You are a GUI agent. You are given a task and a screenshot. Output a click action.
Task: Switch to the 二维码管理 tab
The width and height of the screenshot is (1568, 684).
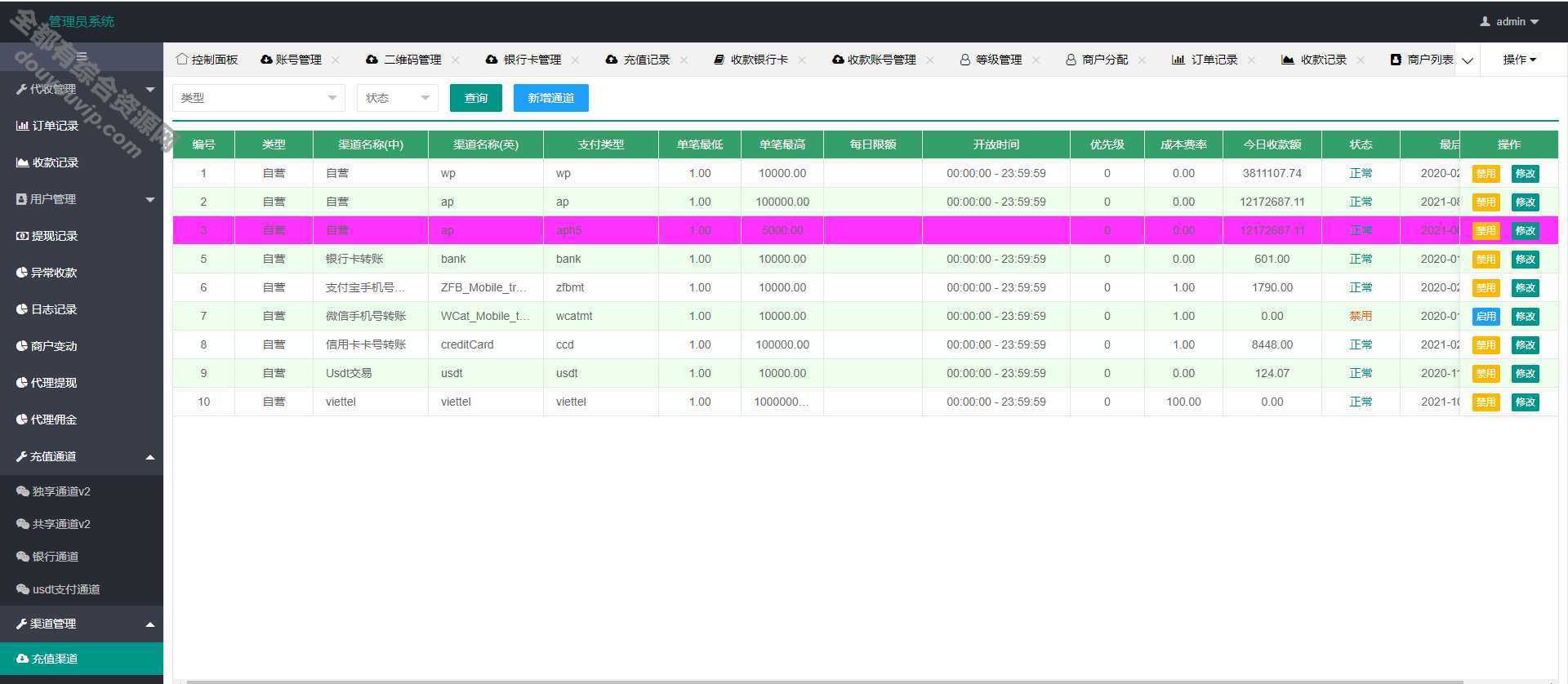(404, 60)
